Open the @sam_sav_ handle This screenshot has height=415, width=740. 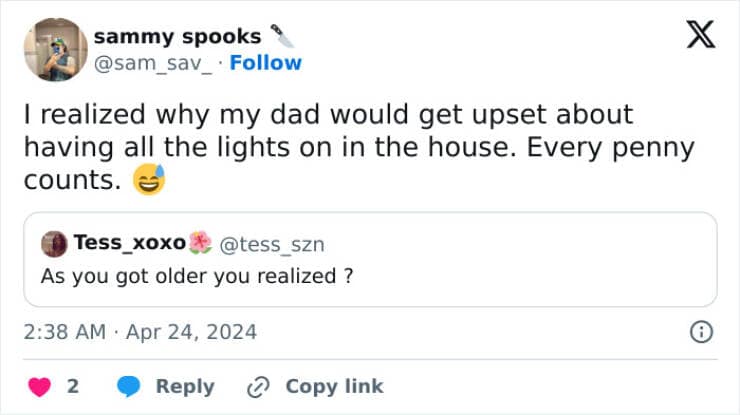[x=155, y=63]
